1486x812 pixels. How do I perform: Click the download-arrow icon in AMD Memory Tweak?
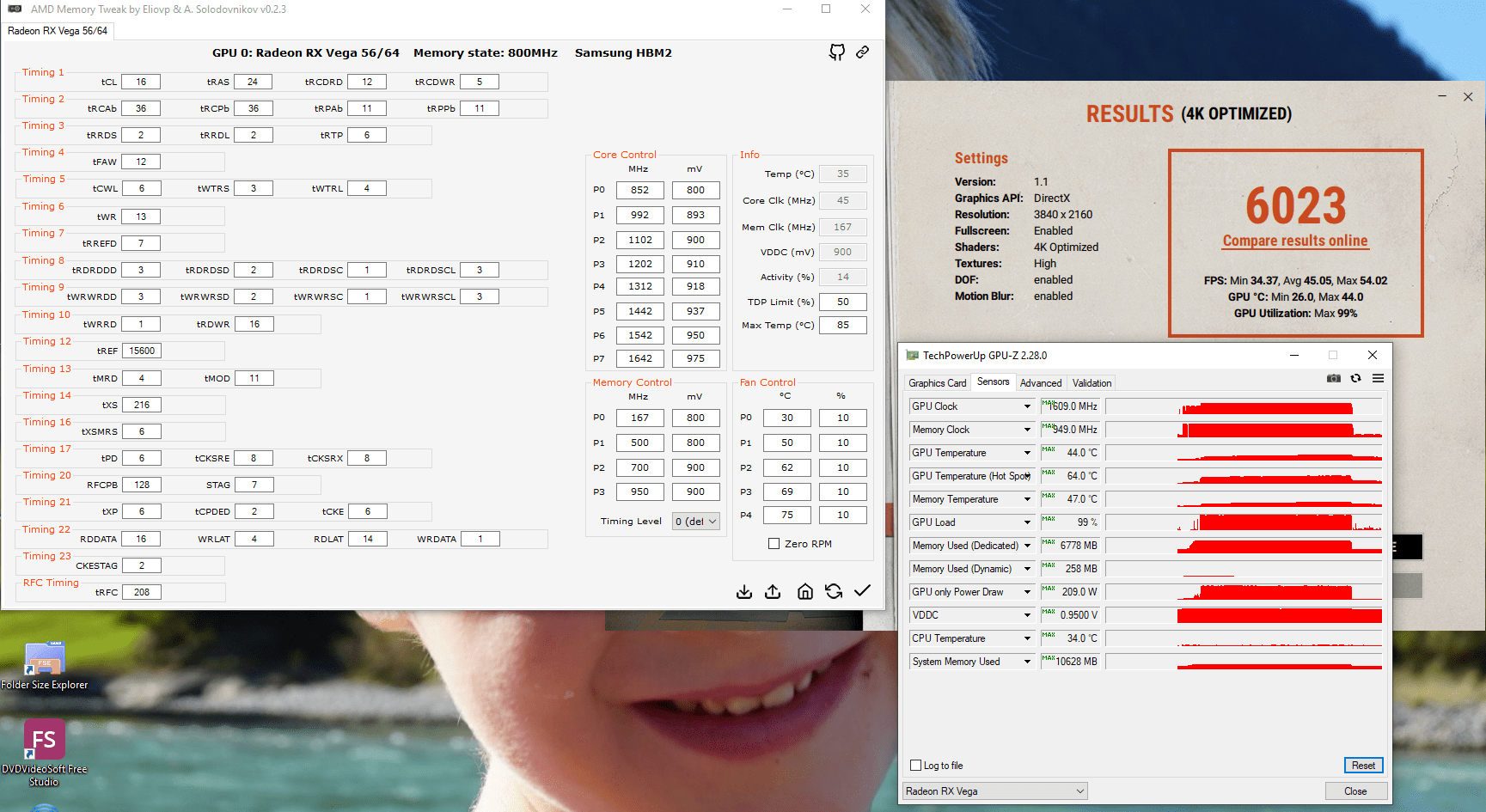point(744,591)
